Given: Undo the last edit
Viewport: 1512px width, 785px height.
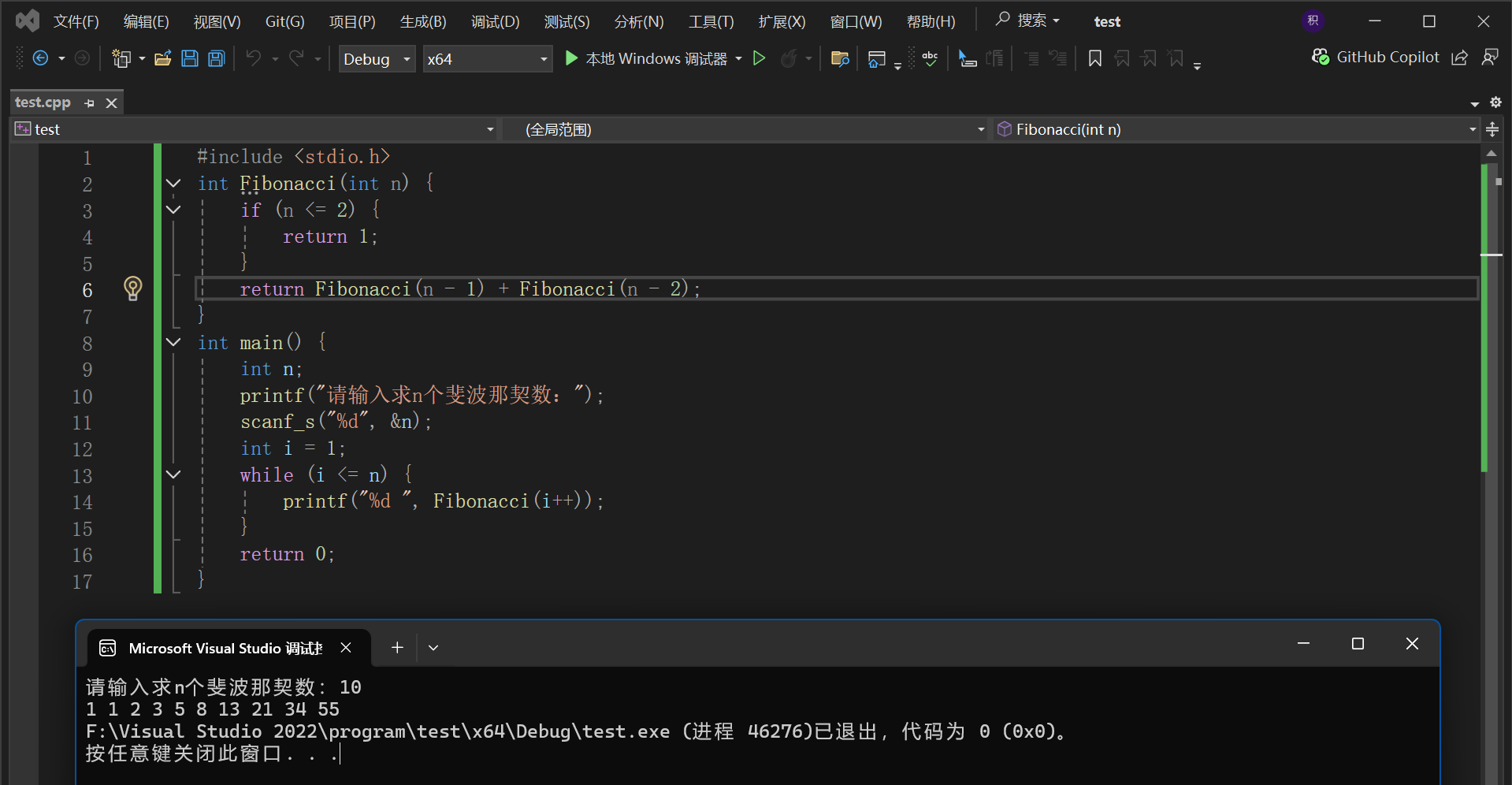Looking at the screenshot, I should [x=254, y=58].
